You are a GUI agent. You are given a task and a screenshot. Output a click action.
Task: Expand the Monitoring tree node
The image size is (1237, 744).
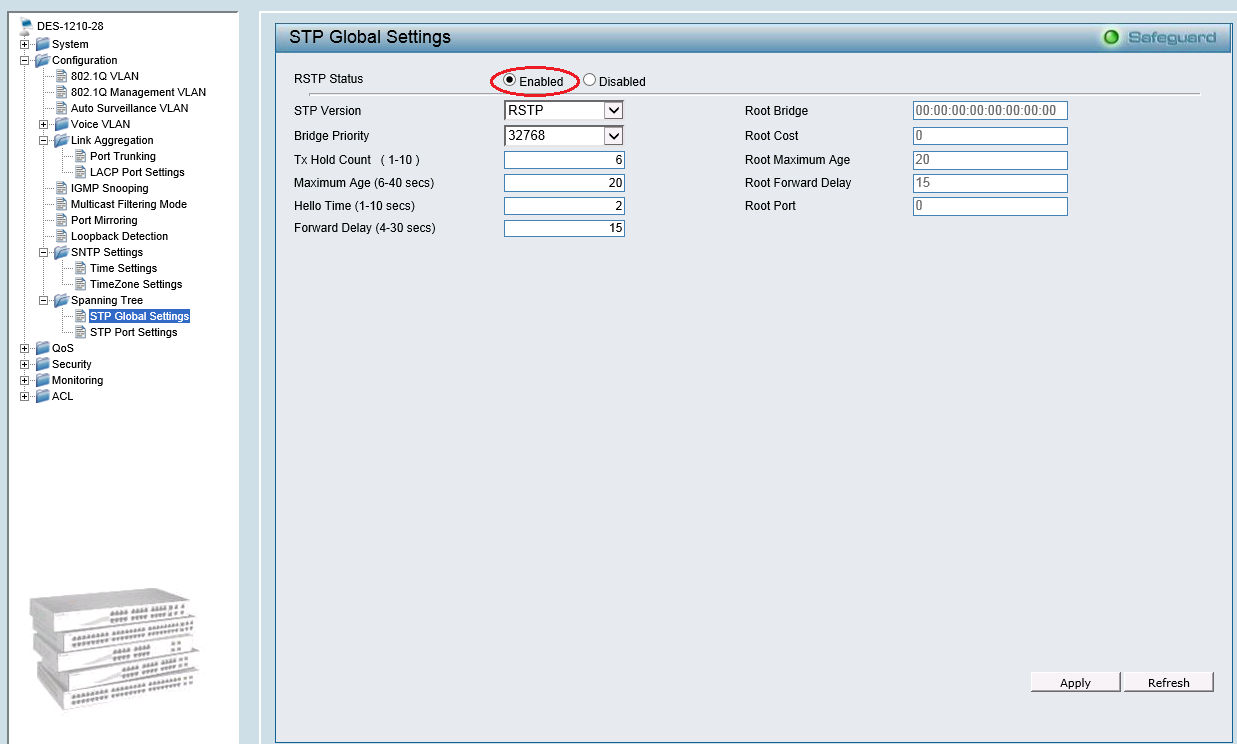pyautogui.click(x=24, y=380)
